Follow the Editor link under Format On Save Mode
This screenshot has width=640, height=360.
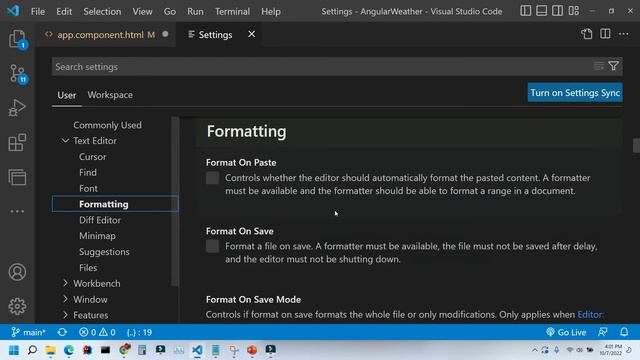tap(591, 315)
